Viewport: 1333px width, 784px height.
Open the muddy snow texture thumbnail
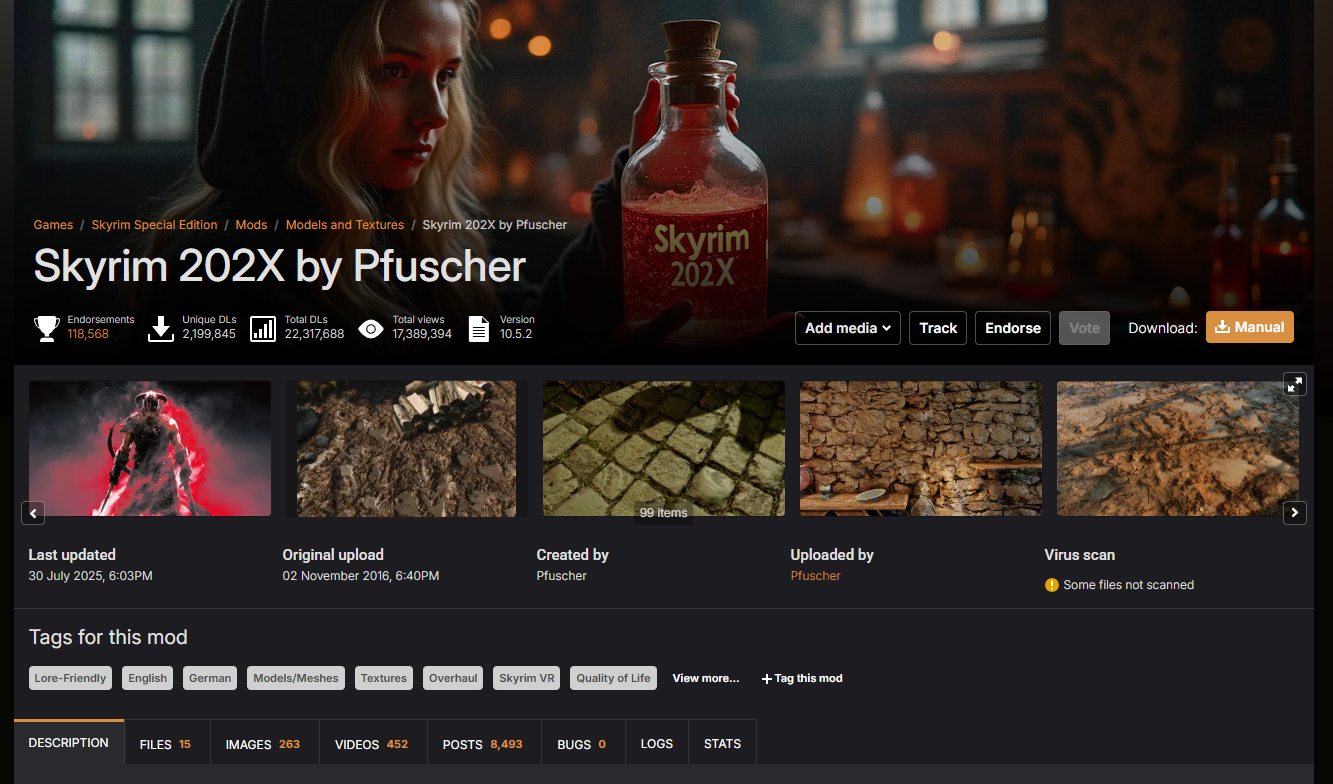point(1178,448)
